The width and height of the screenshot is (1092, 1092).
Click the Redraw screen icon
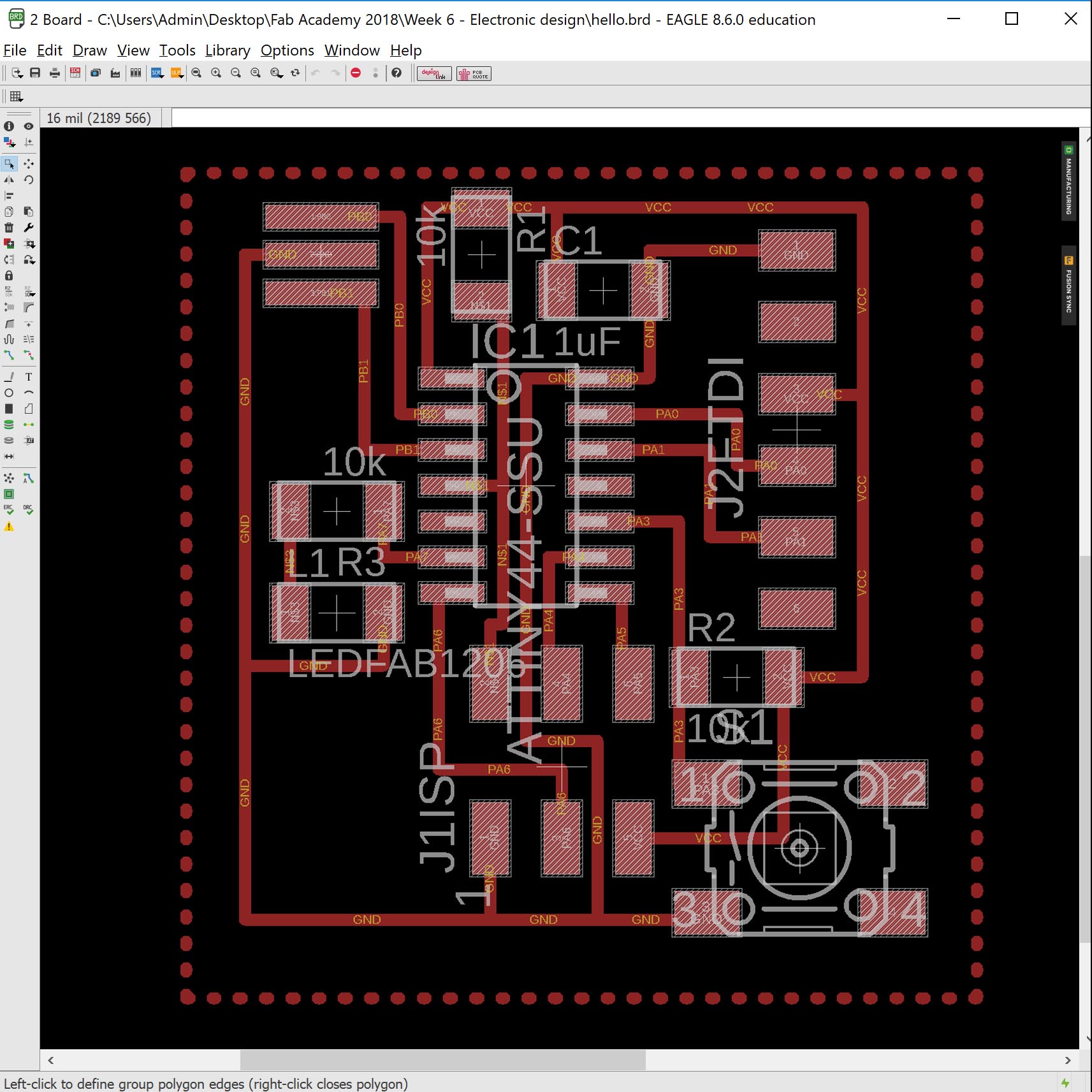tap(295, 73)
